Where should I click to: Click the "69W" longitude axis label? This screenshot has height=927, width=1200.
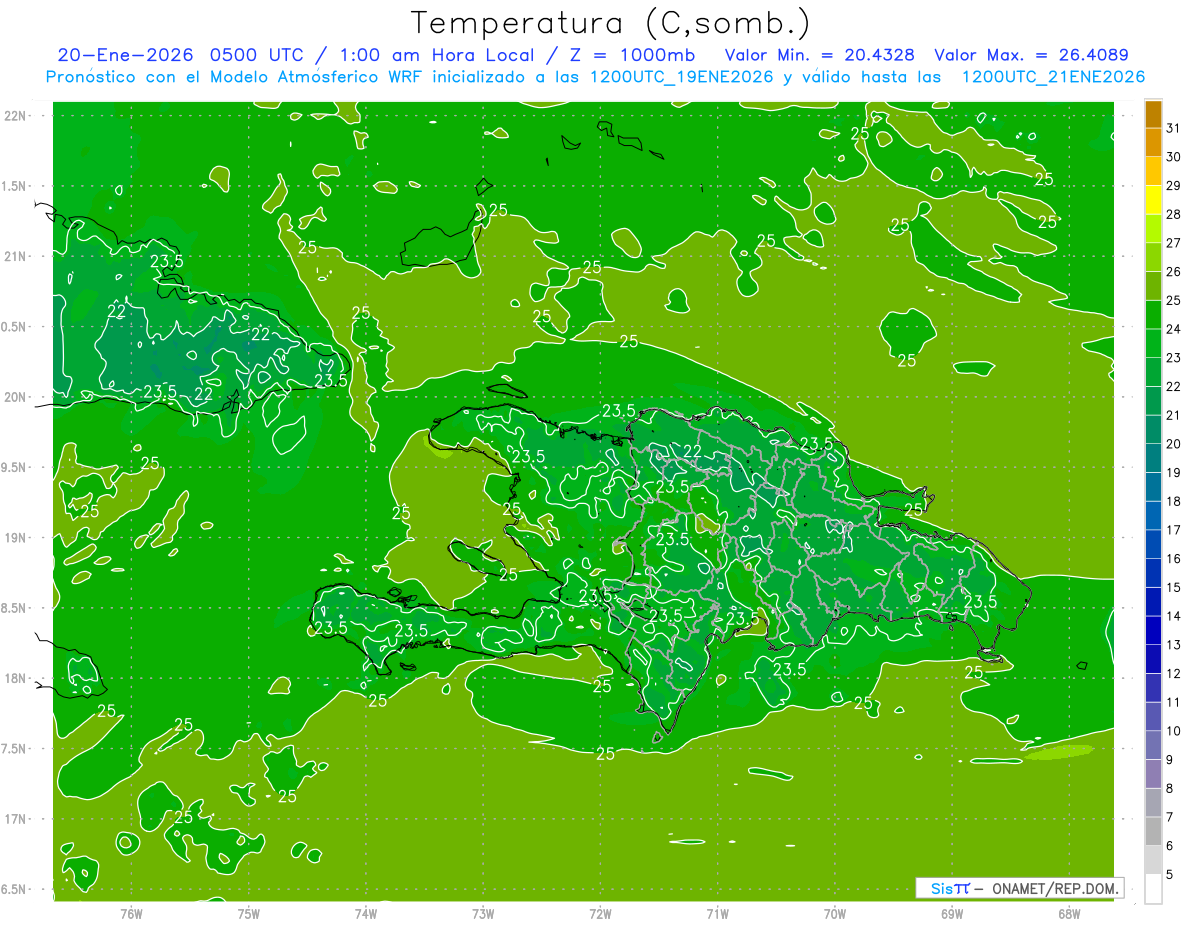click(952, 913)
